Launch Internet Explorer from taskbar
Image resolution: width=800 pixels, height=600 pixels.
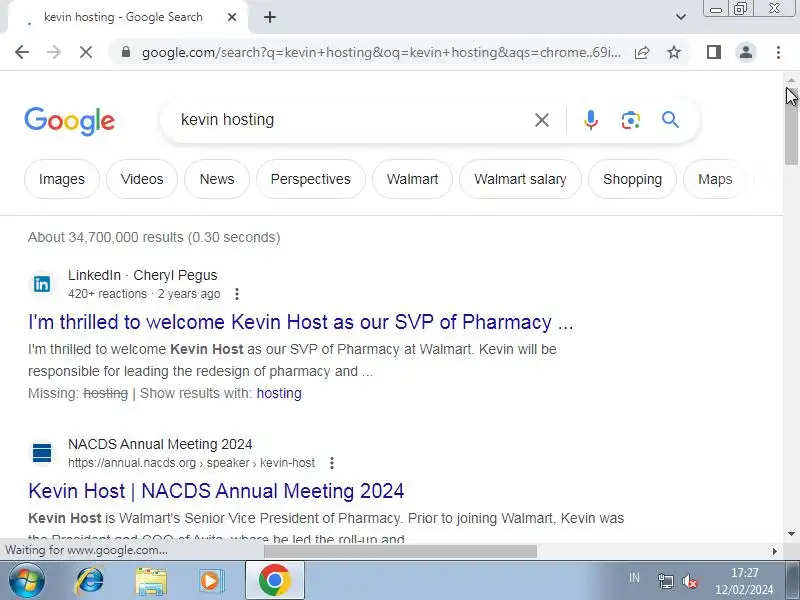point(90,581)
